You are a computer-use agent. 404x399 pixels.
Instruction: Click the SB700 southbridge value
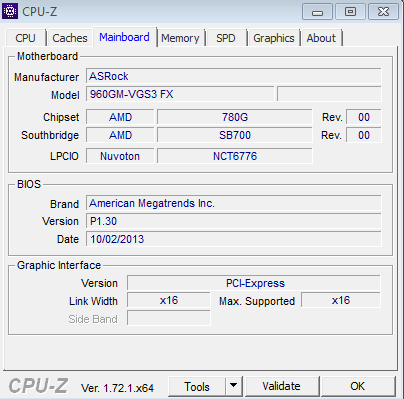(x=235, y=135)
